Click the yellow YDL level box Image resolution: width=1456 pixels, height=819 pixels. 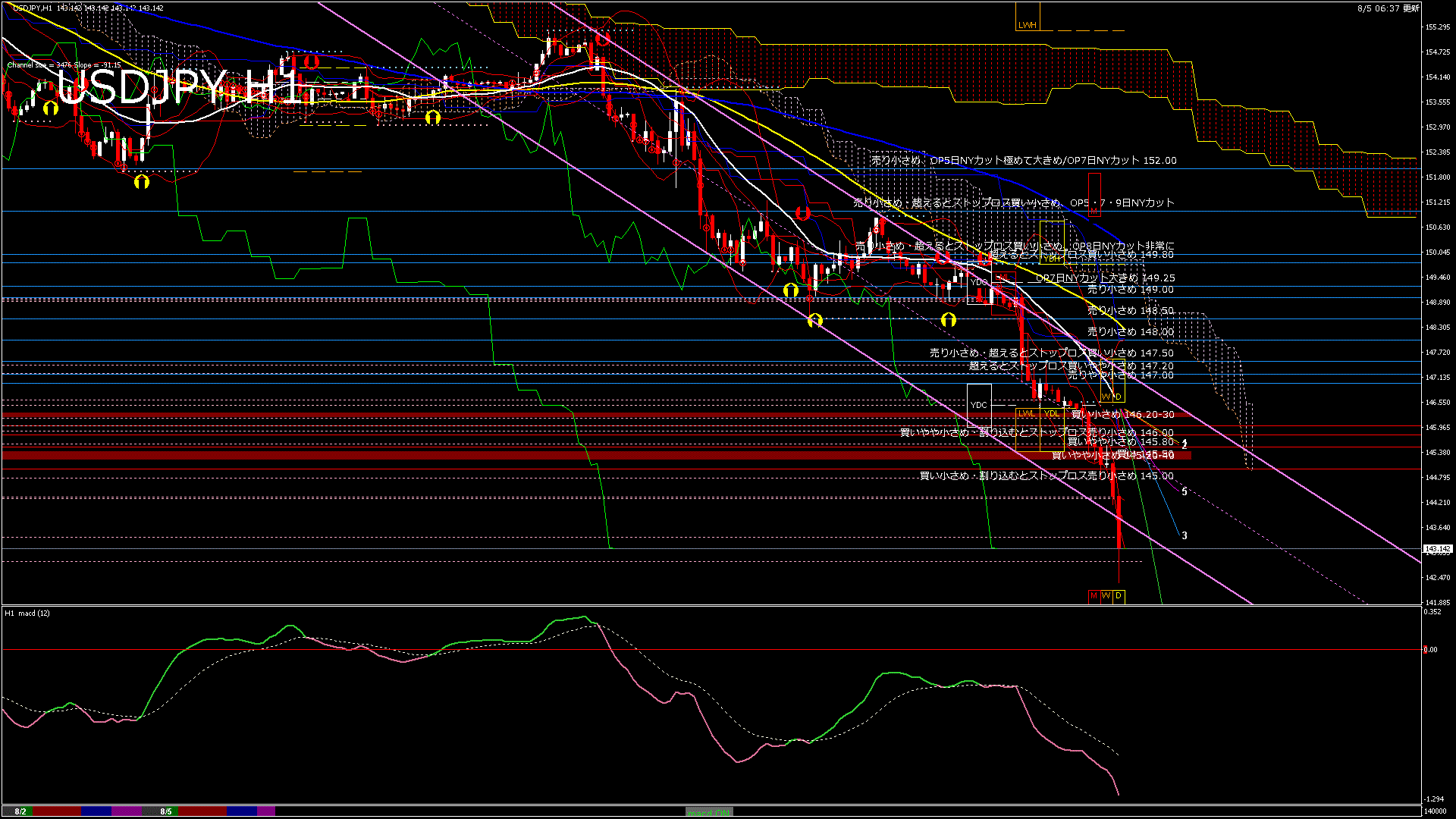(1052, 414)
